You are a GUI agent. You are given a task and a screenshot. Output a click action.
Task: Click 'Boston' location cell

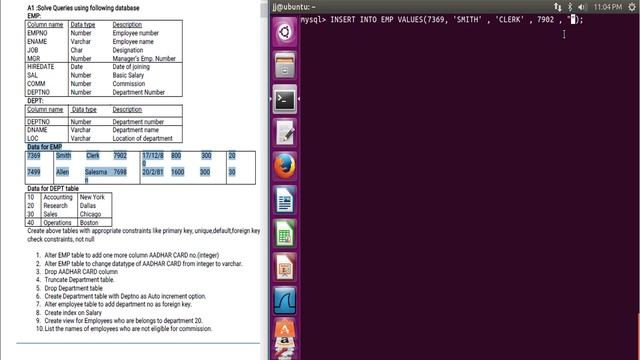89,223
